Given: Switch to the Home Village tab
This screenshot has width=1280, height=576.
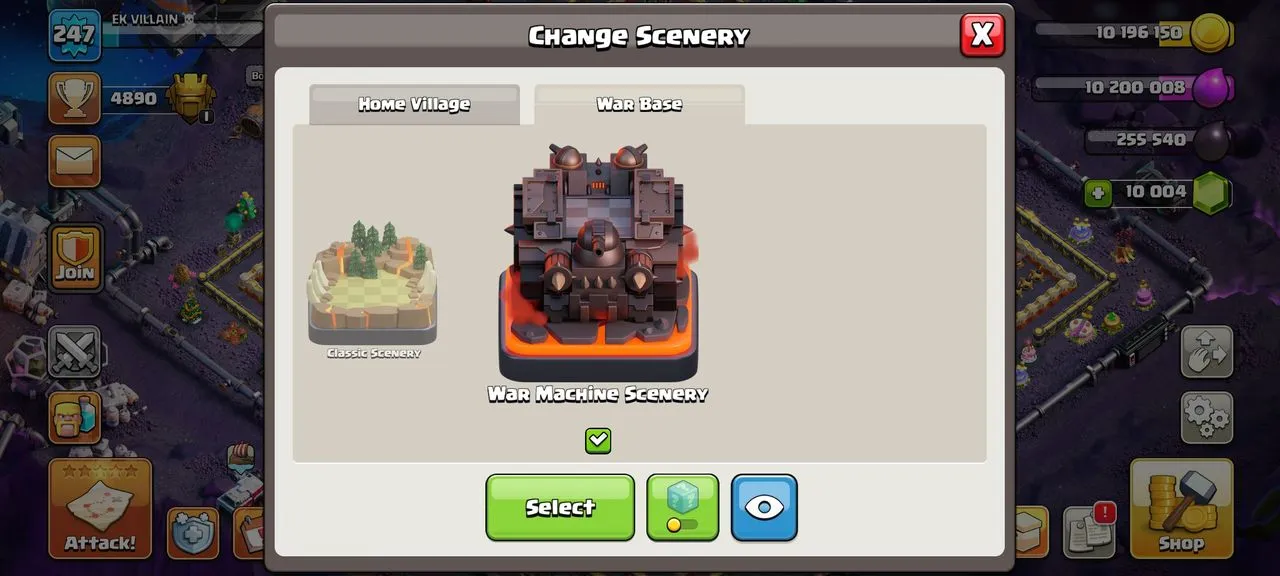Looking at the screenshot, I should pyautogui.click(x=414, y=104).
